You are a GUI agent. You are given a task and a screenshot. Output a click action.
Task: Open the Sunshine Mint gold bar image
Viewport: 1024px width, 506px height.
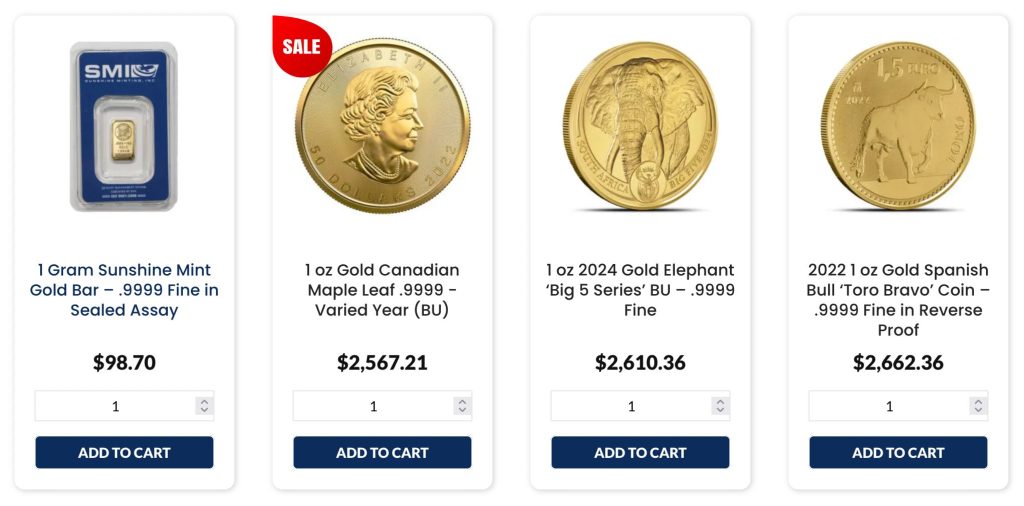(x=124, y=127)
